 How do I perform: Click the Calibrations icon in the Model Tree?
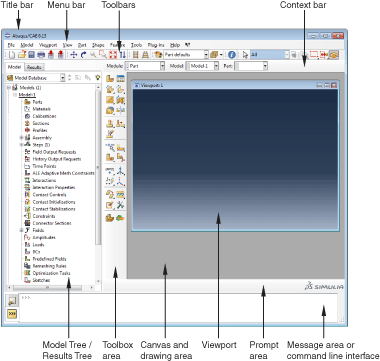tap(27, 116)
